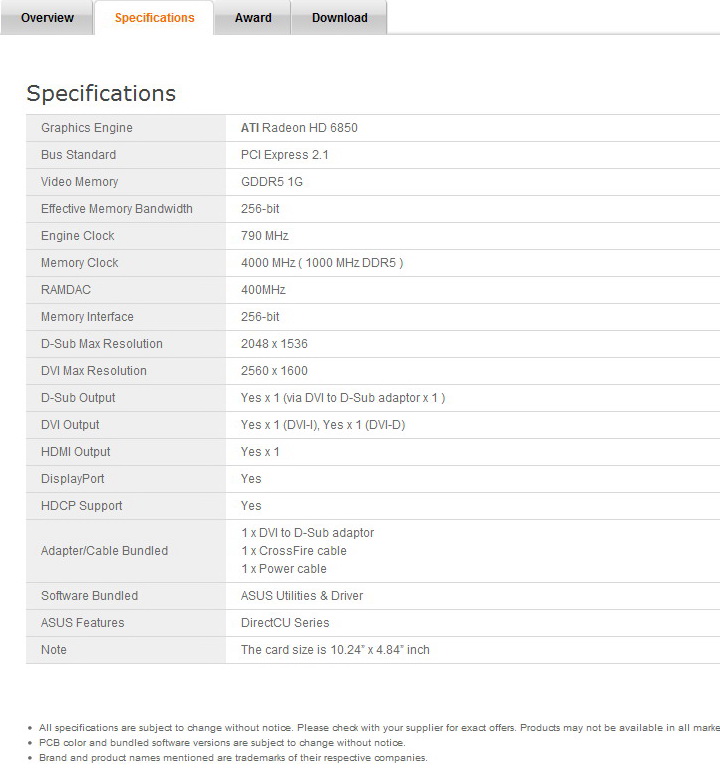Open the Award tab
This screenshot has width=720, height=769.
(253, 18)
